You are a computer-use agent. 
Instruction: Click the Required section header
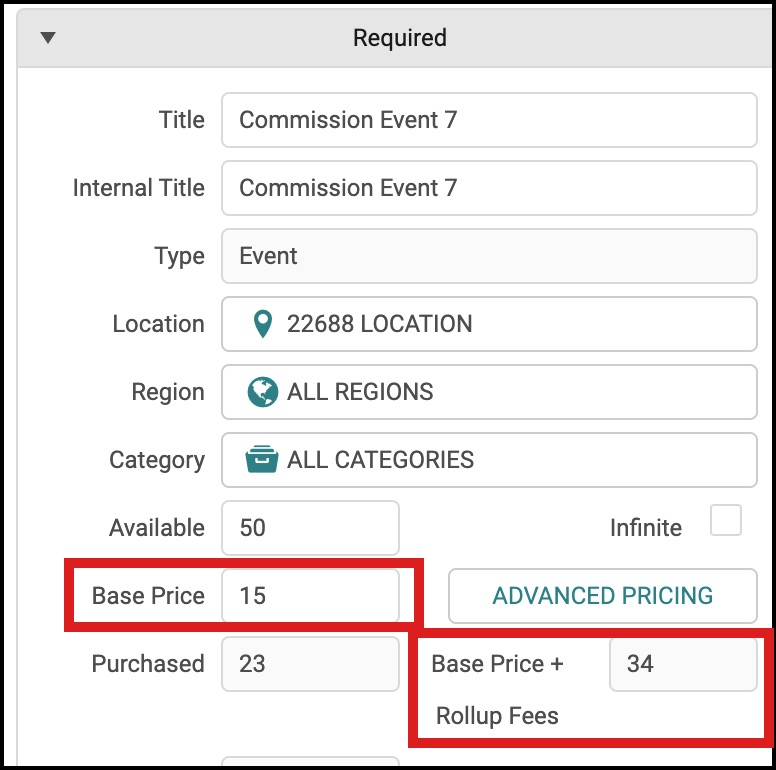tap(399, 38)
